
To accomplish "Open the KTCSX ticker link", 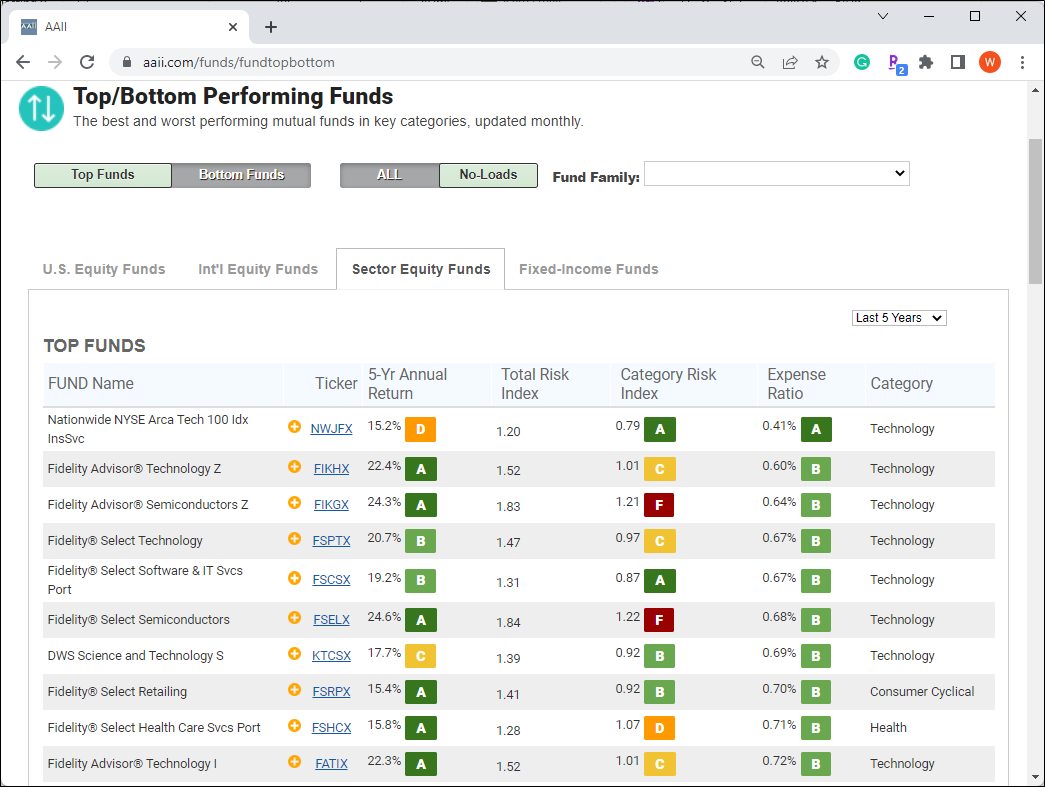I will (x=331, y=656).
